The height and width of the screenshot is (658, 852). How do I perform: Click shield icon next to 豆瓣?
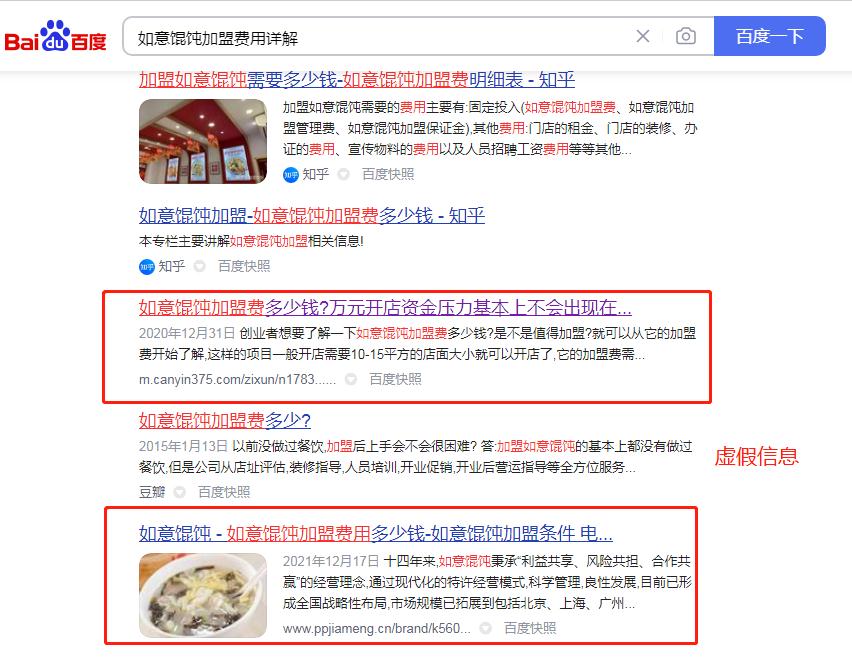(x=179, y=492)
